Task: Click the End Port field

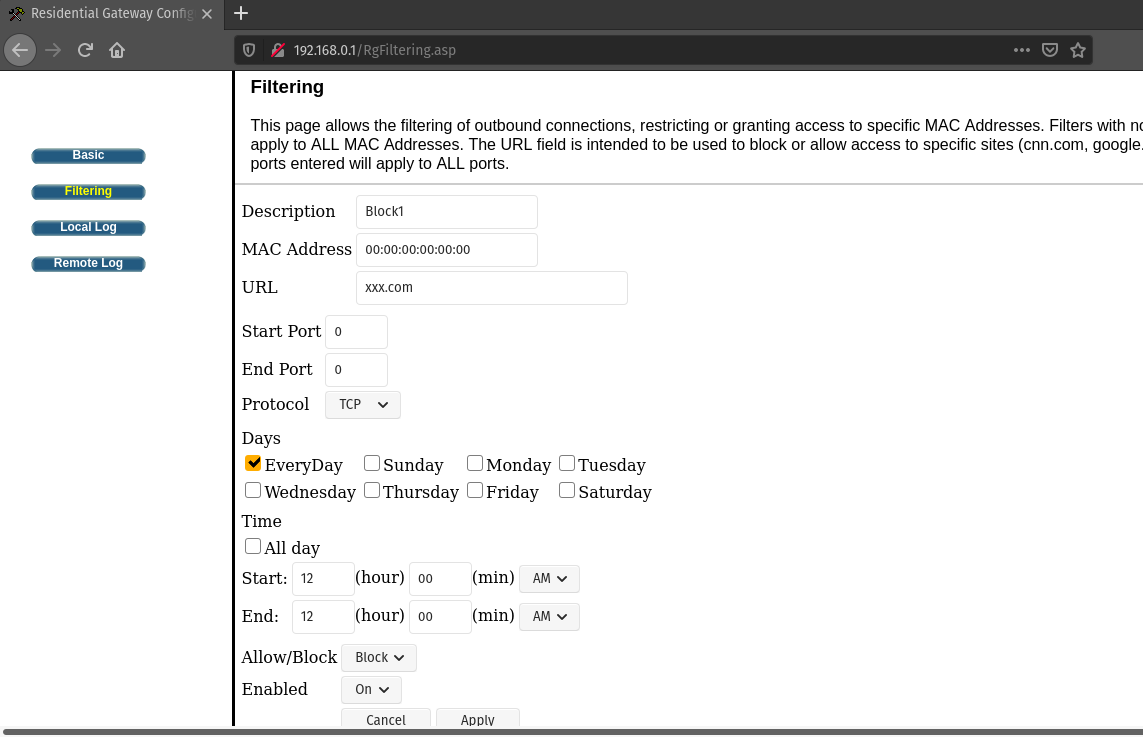Action: tap(356, 370)
